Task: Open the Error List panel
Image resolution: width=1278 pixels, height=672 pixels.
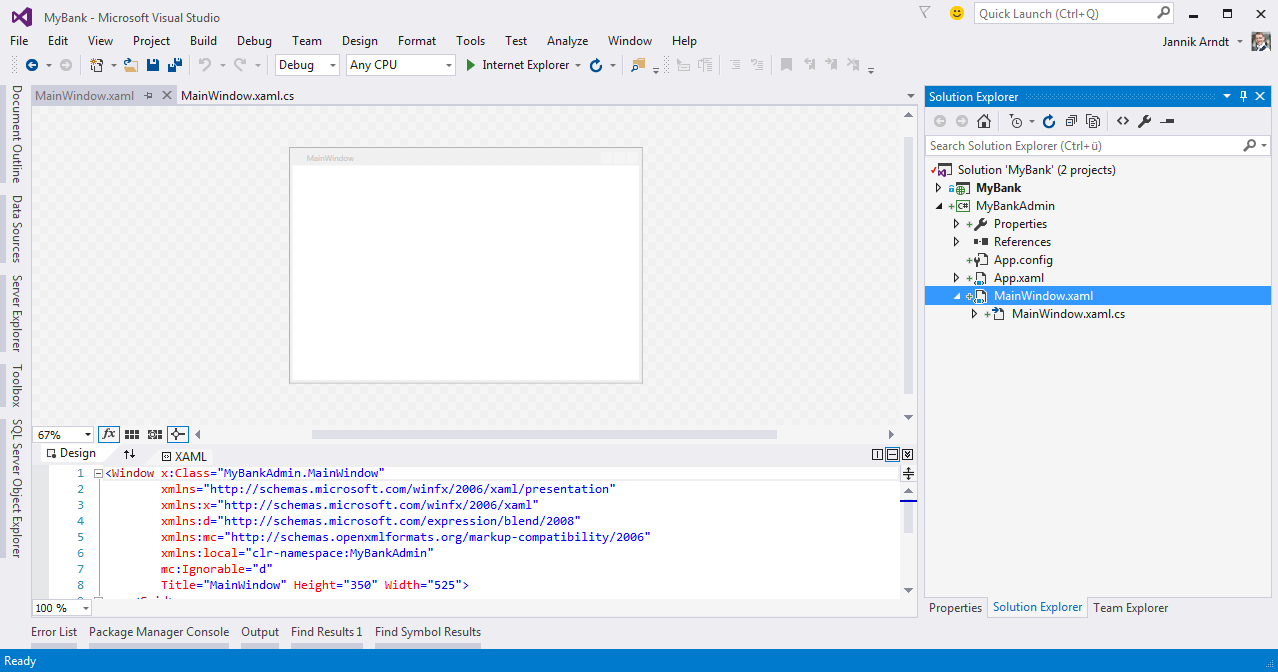Action: pyautogui.click(x=54, y=632)
